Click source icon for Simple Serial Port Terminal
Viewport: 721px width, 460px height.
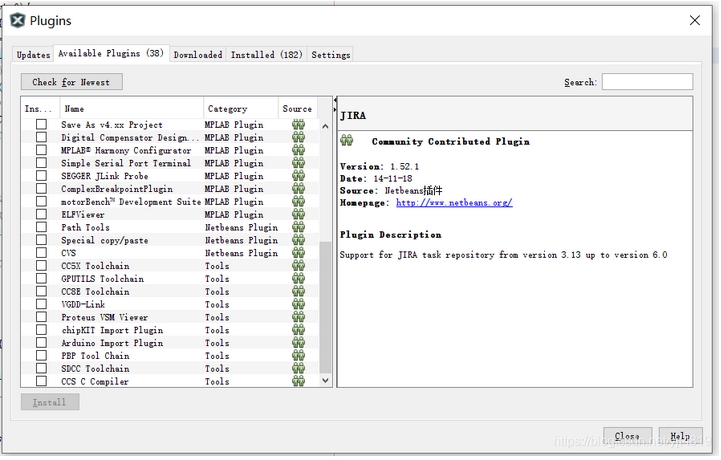point(298,163)
